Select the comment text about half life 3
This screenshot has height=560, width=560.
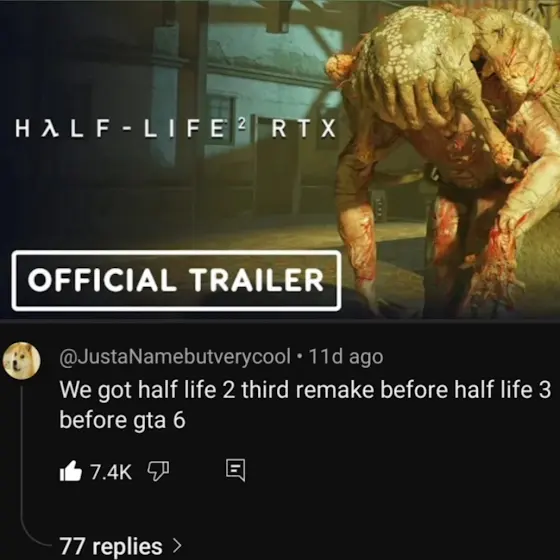(305, 404)
